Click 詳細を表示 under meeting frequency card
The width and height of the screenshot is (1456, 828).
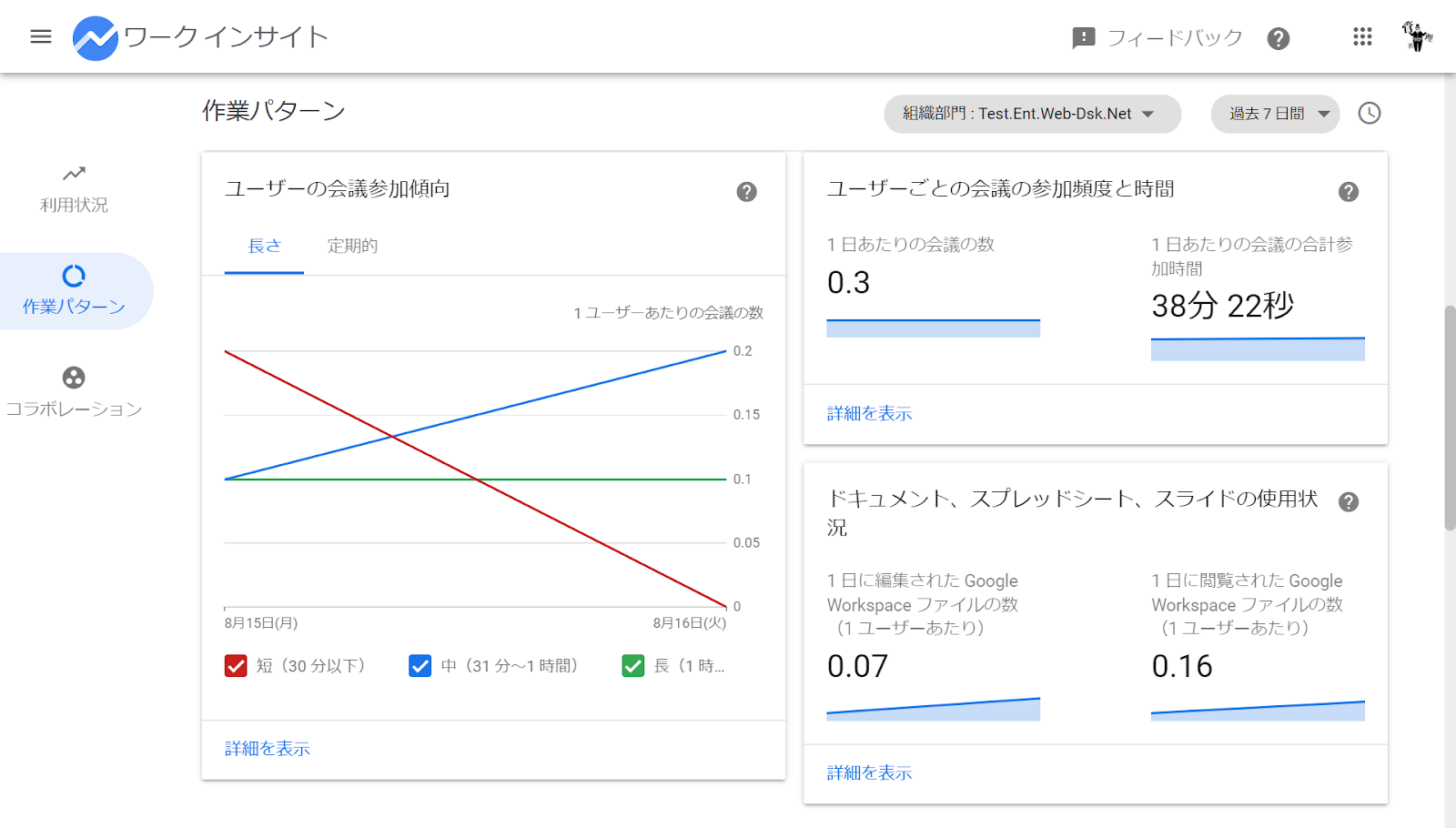tap(868, 413)
